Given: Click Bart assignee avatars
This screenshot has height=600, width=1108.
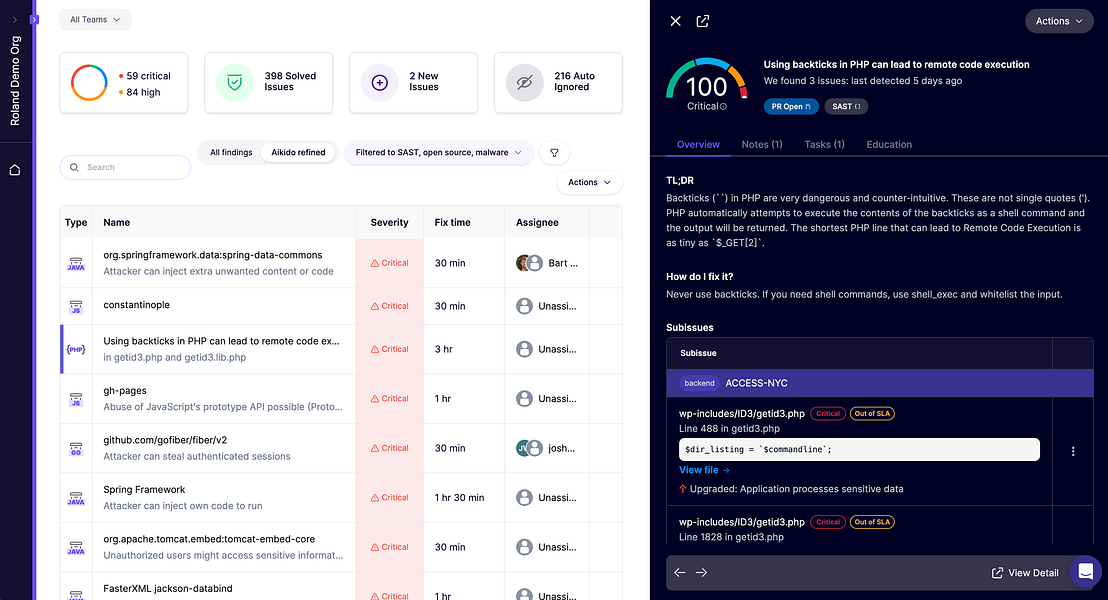Looking at the screenshot, I should click(x=529, y=263).
